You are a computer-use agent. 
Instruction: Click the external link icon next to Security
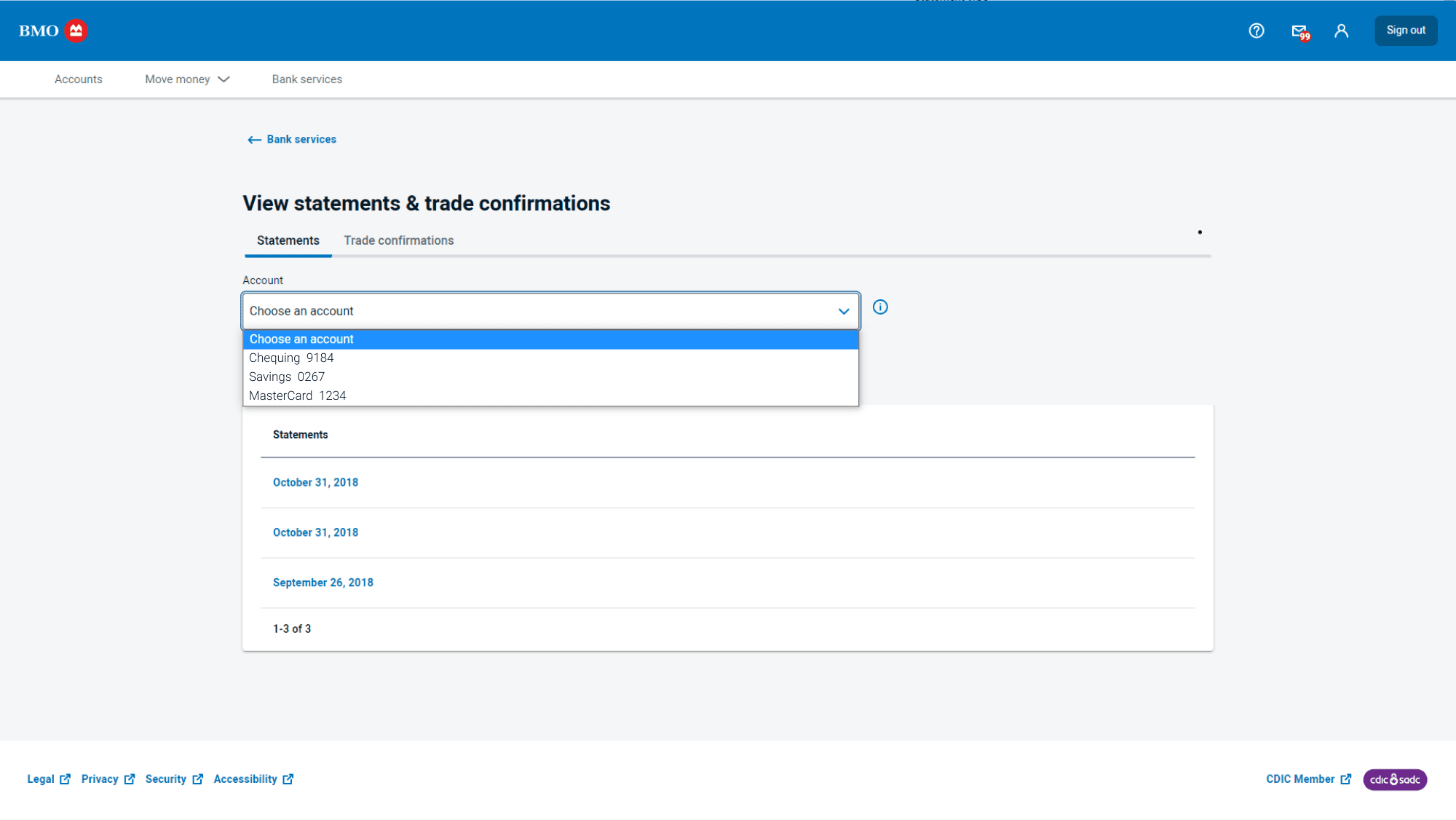point(197,779)
